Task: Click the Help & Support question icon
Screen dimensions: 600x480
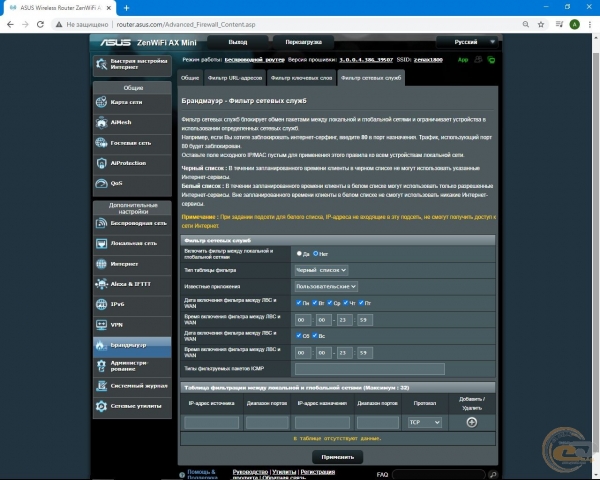Action: (x=182, y=475)
